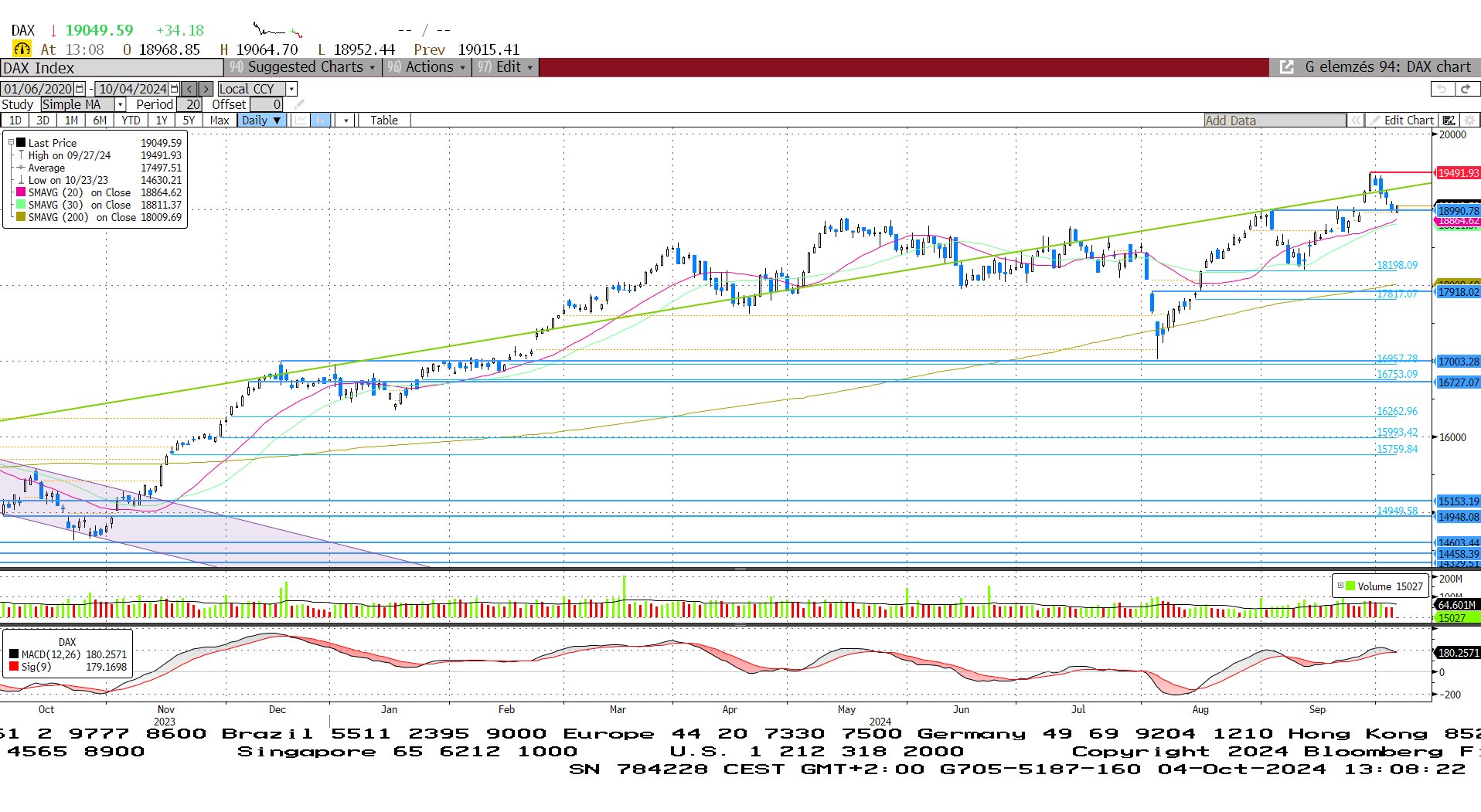Collapse the Last Price legend tree
Viewport: 1481px width, 812px height.
(11, 143)
